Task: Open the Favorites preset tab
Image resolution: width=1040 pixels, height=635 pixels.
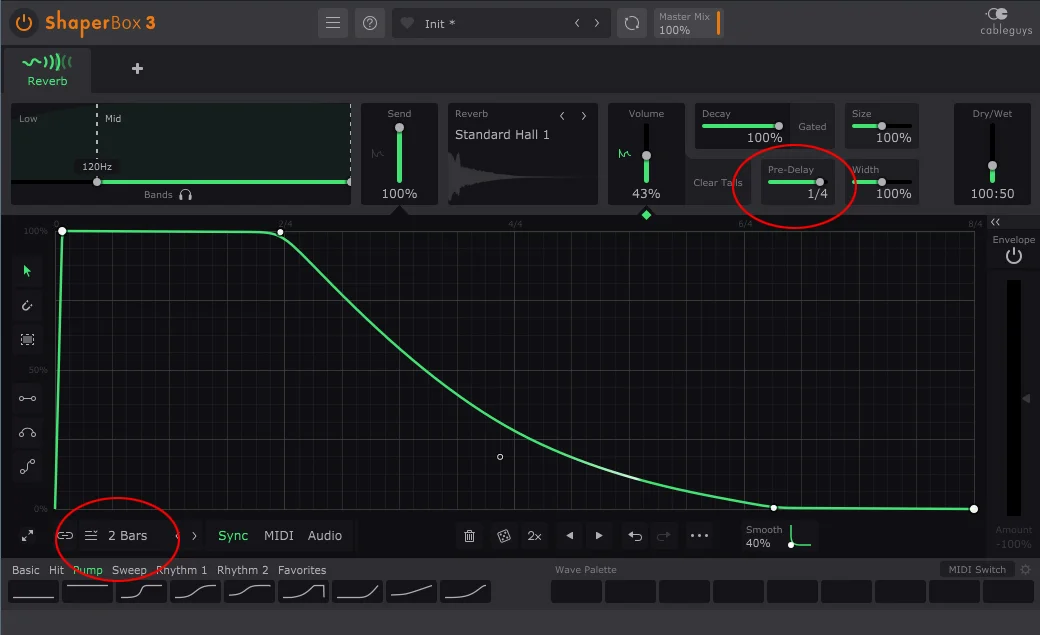Action: pyautogui.click(x=302, y=570)
